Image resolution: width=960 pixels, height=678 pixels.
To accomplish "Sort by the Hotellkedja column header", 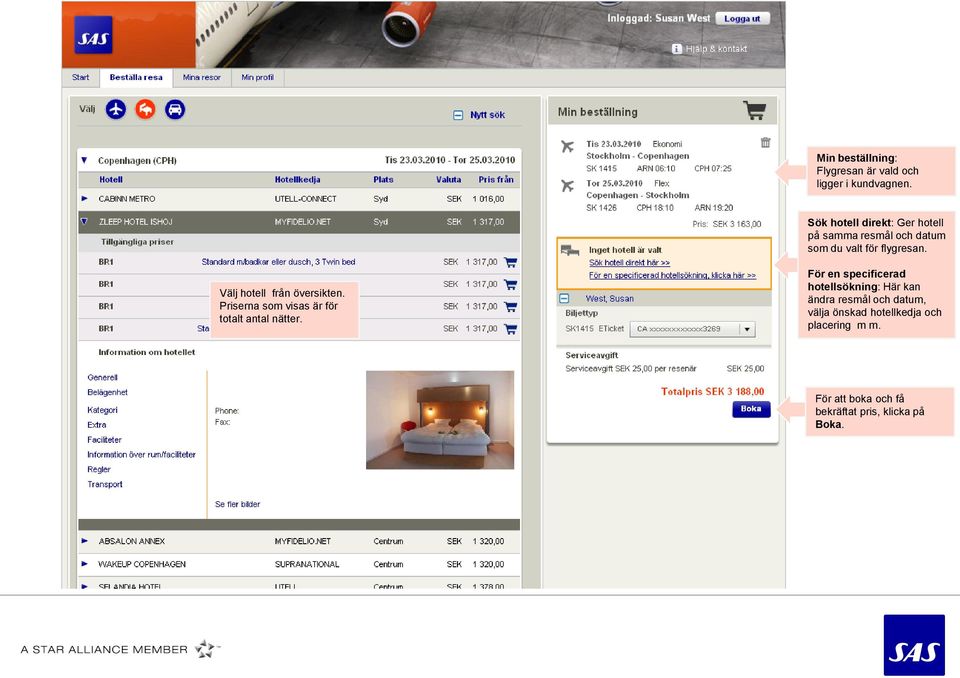I will (298, 179).
